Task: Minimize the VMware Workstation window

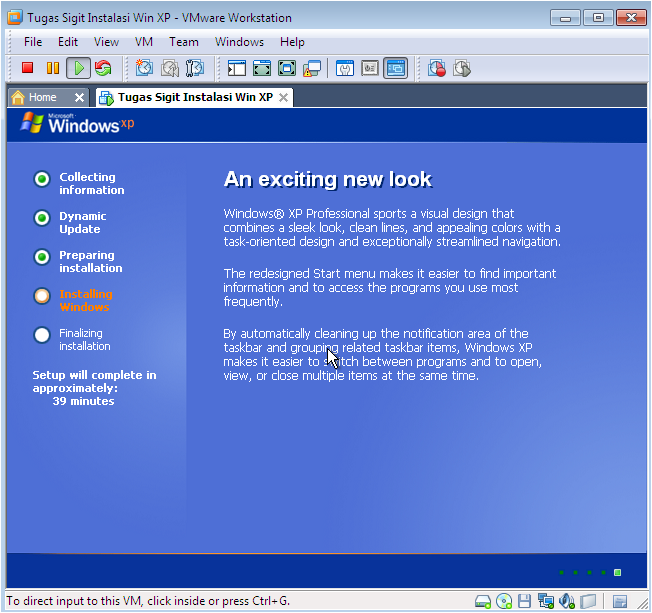Action: coord(565,18)
